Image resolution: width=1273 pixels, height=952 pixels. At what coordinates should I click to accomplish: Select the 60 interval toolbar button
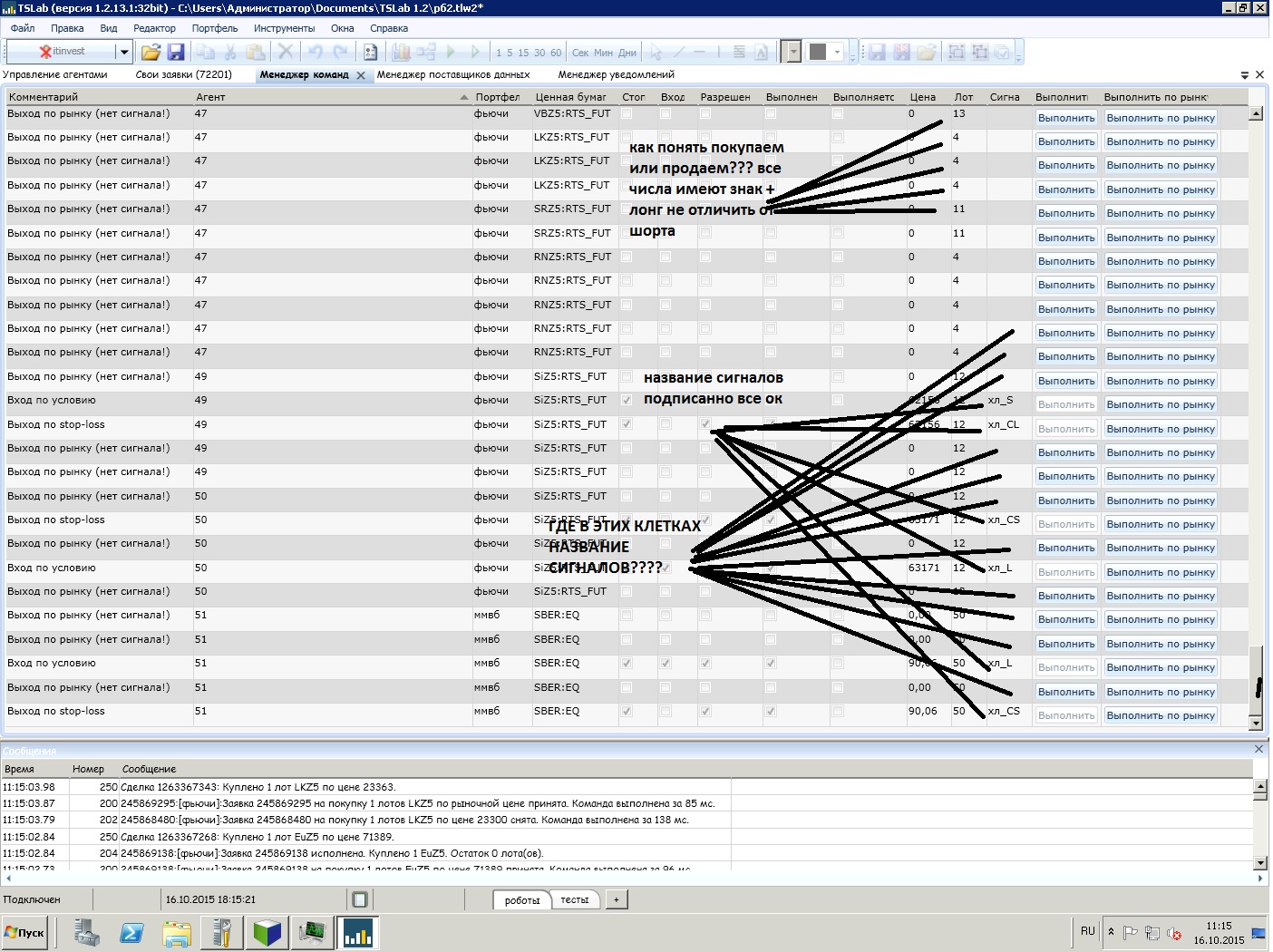click(x=556, y=53)
